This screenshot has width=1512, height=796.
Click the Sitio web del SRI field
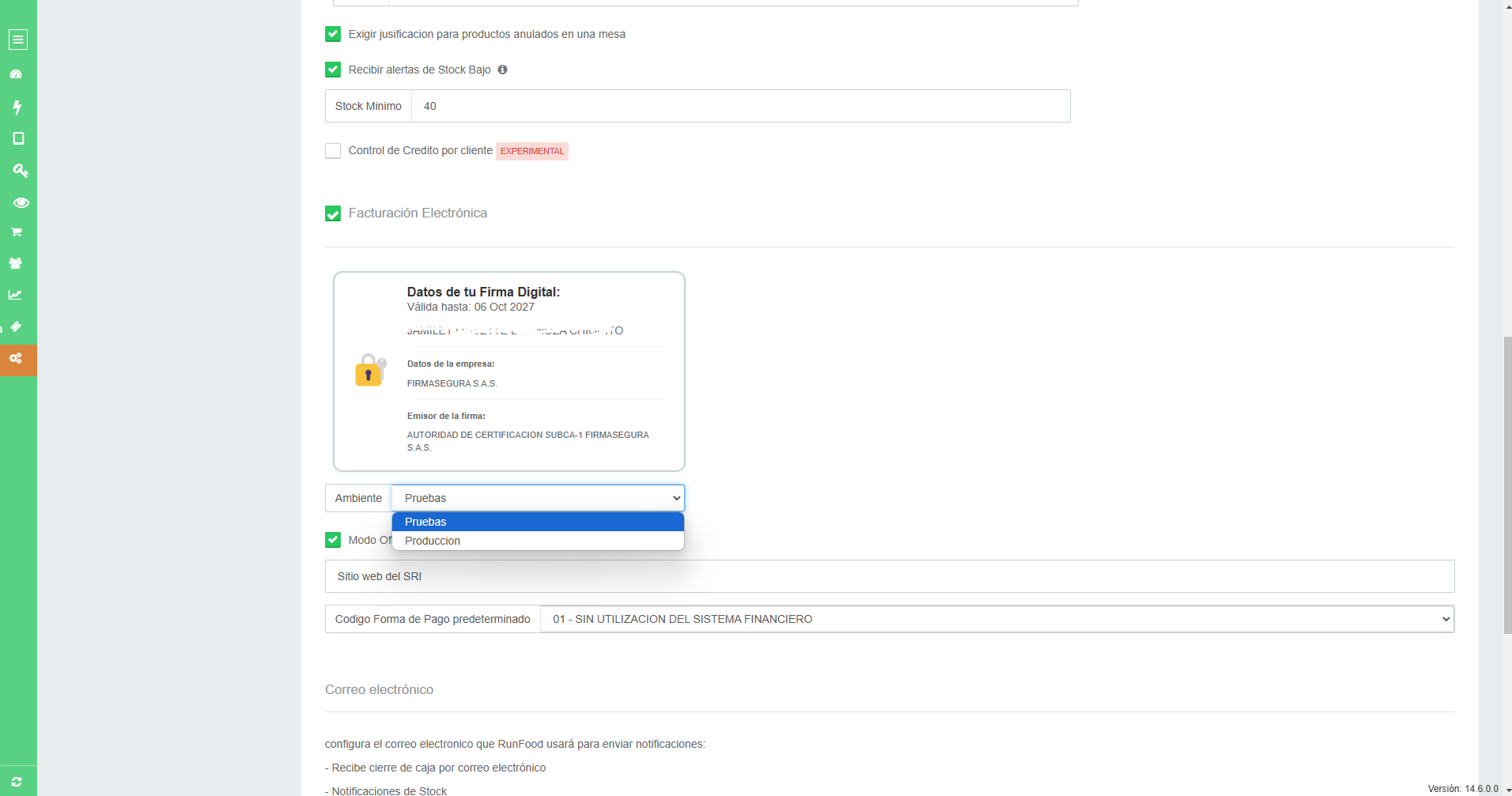(890, 576)
